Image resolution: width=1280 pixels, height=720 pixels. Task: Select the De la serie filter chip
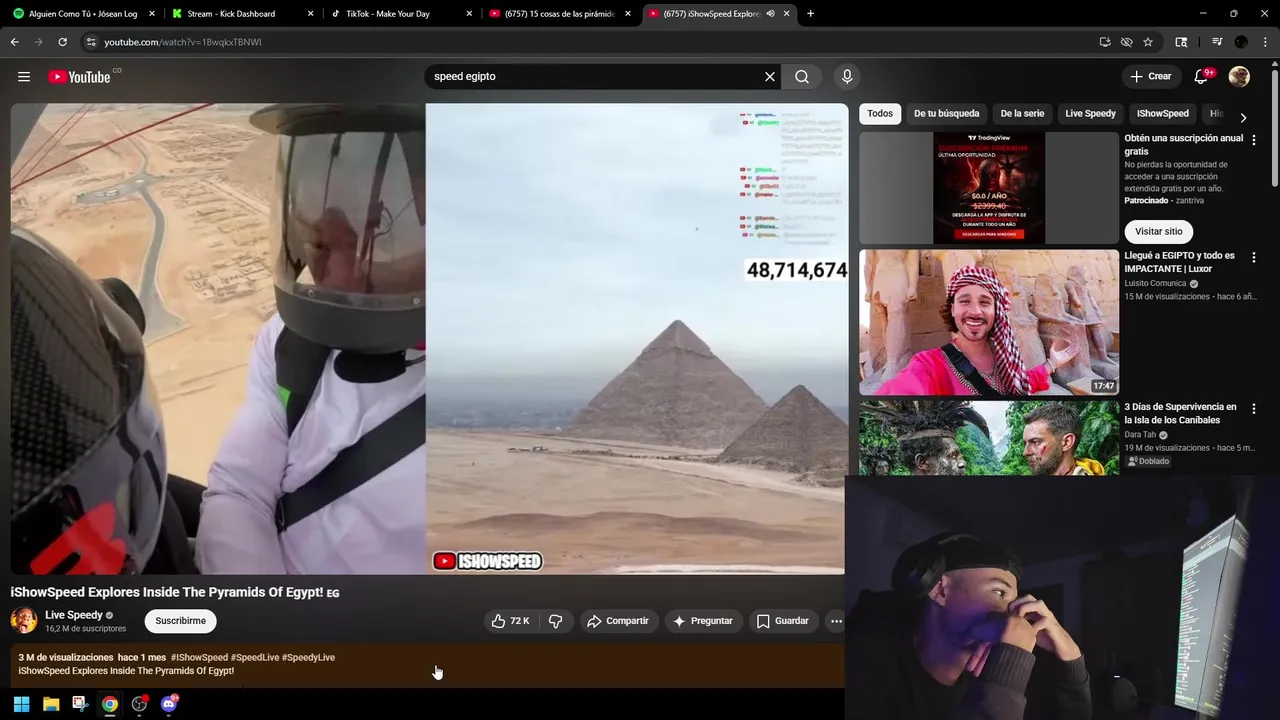1022,114
